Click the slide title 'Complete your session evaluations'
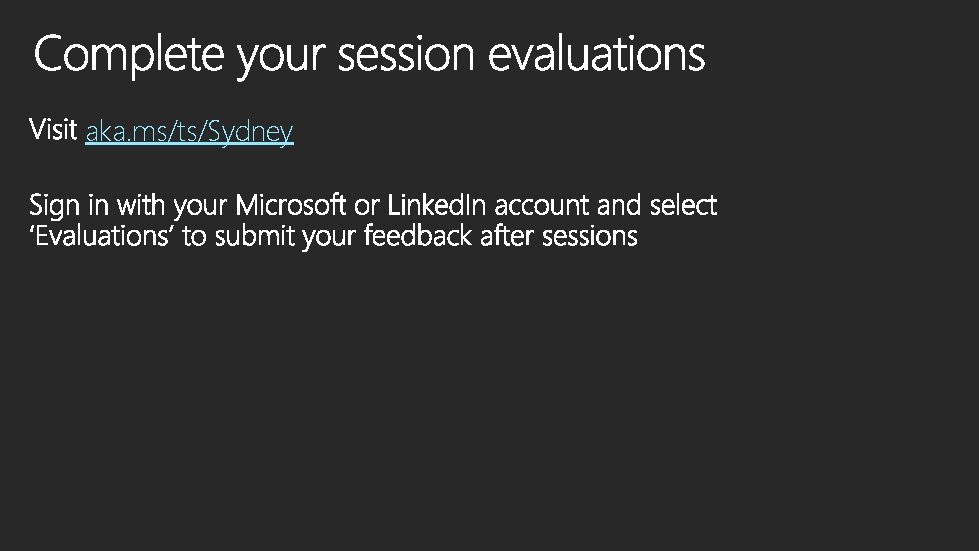Viewport: 979px width, 551px height. pos(370,56)
